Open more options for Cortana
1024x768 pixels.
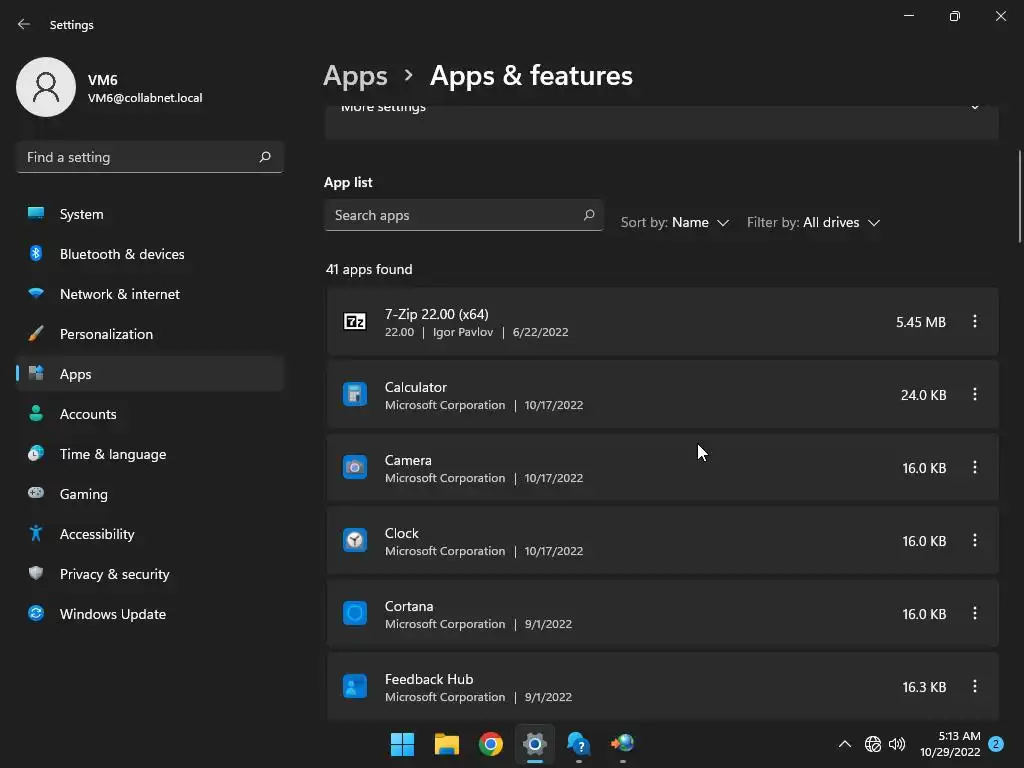[x=974, y=614]
